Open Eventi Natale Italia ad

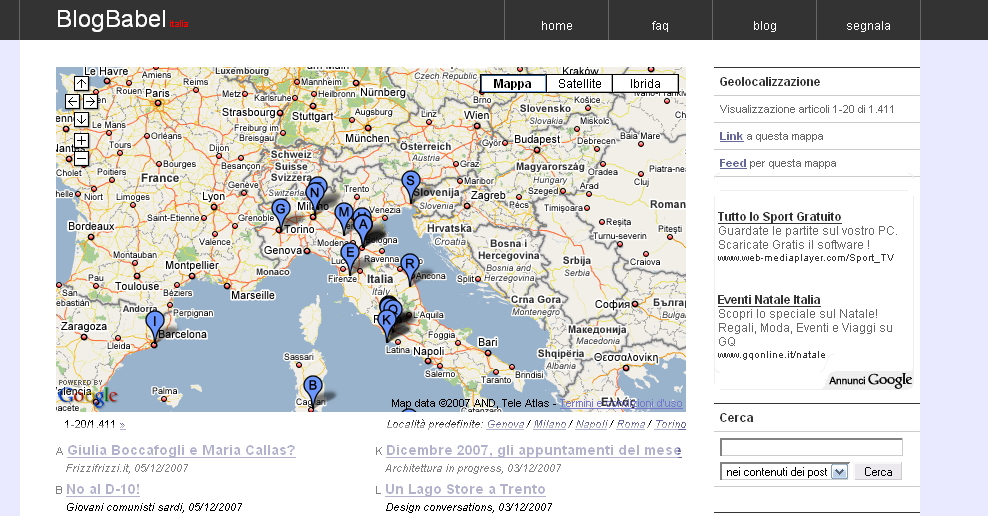[769, 300]
